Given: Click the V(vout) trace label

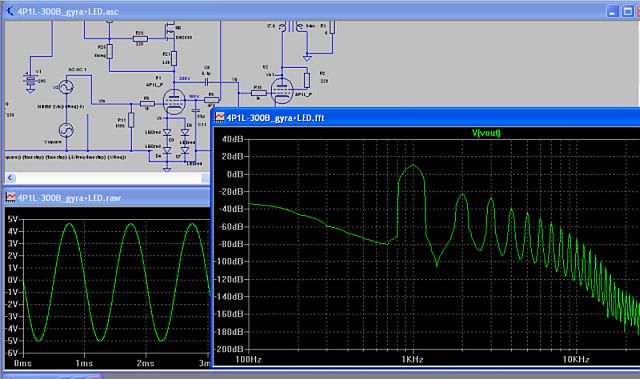Looking at the screenshot, I should [486, 133].
